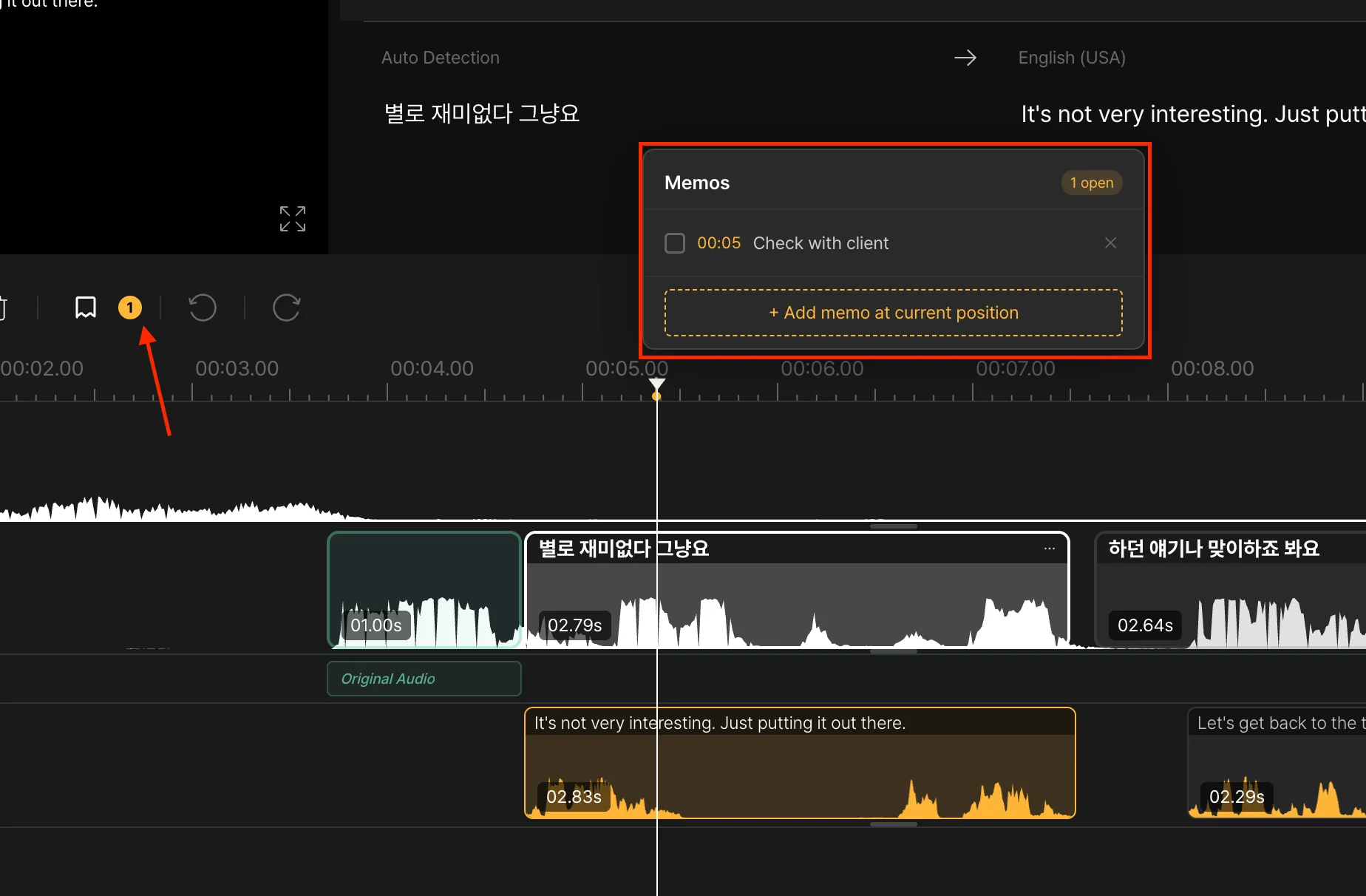
Task: Click the bookmark memo icon
Action: click(86, 308)
